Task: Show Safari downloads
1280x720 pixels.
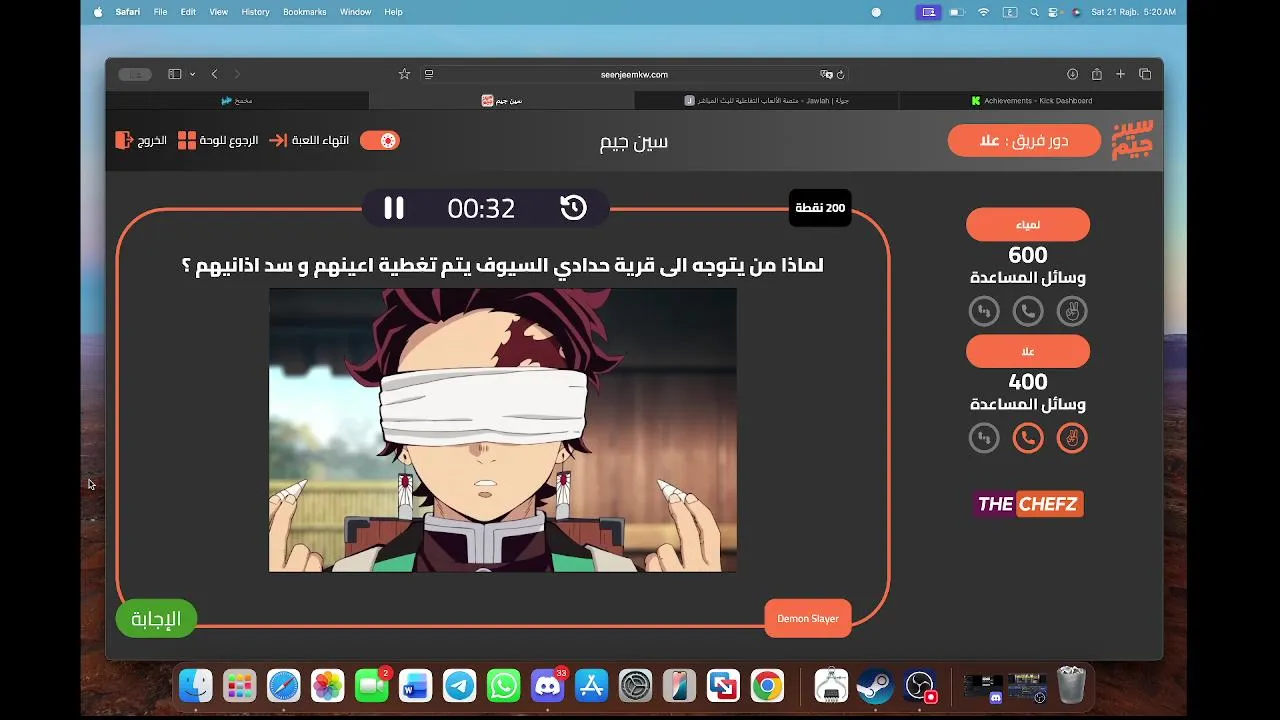Action: [x=1072, y=74]
